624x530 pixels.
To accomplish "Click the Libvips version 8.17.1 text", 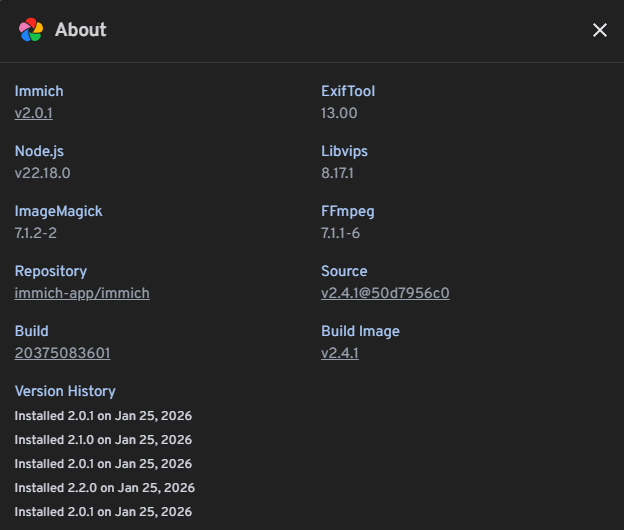I will 338,173.
